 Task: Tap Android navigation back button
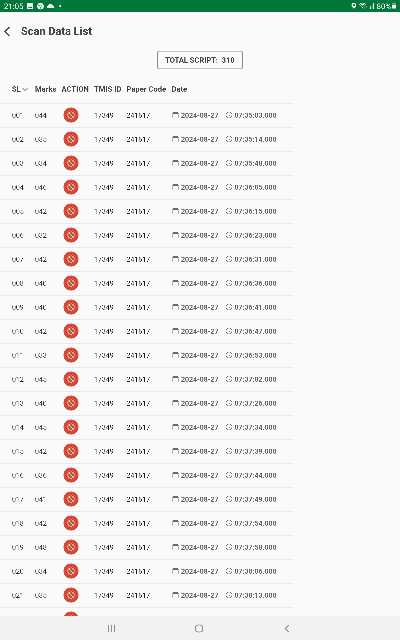pos(287,628)
